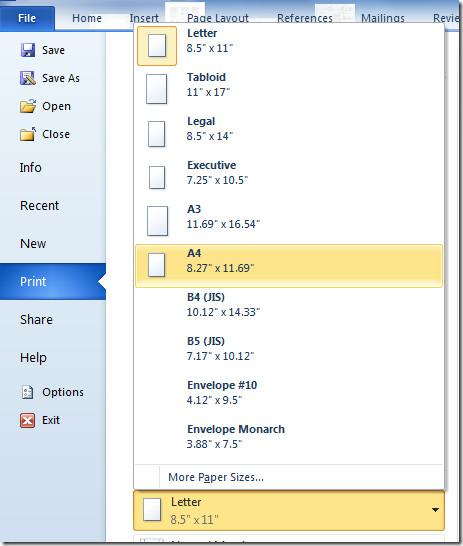
Task: Select B5 (JIS) paper size
Action: [289, 349]
